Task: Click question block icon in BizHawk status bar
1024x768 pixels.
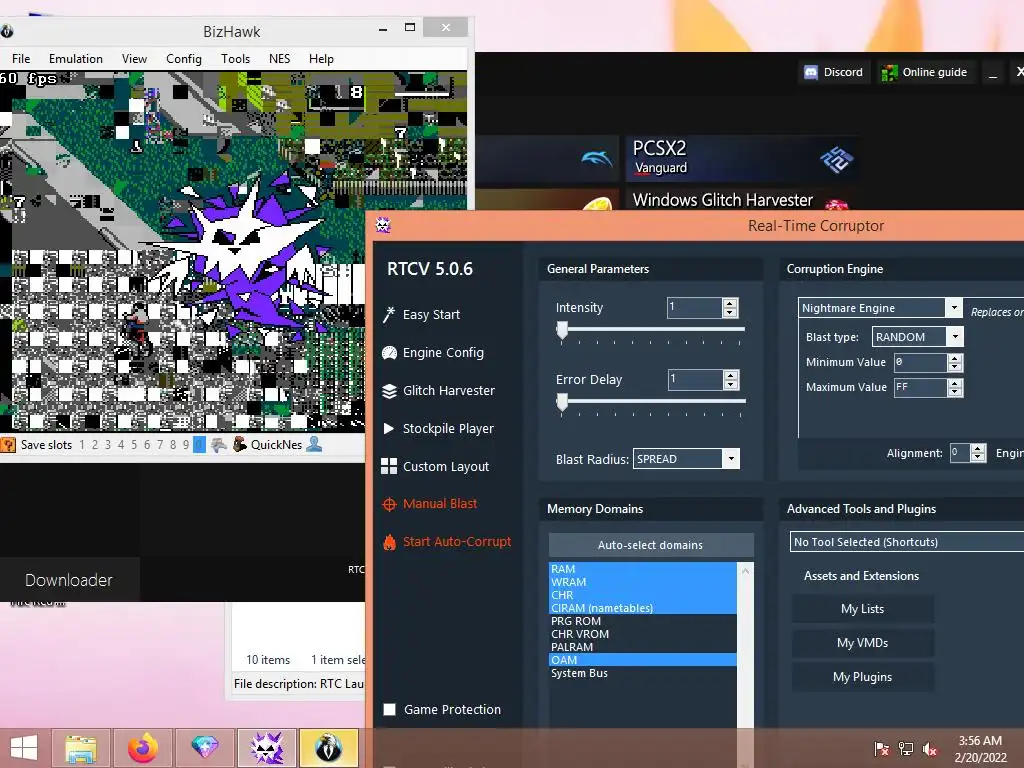Action: pyautogui.click(x=8, y=445)
